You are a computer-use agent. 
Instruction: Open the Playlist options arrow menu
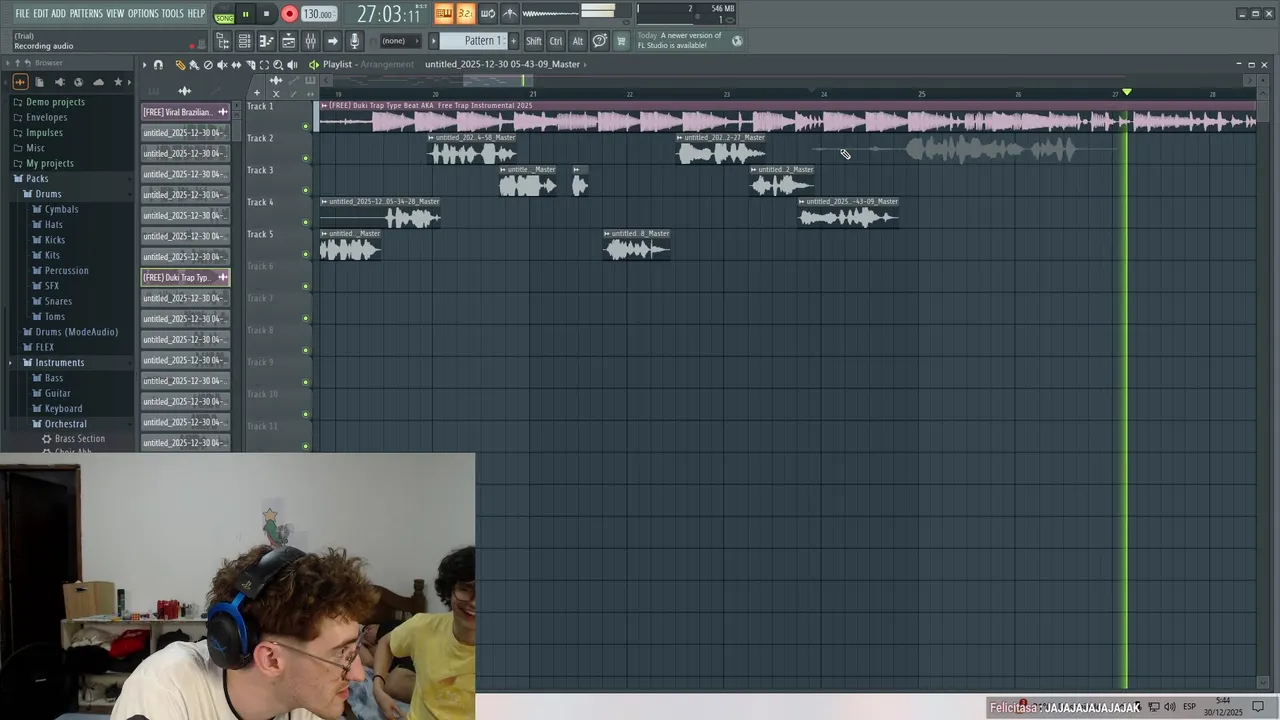point(144,65)
